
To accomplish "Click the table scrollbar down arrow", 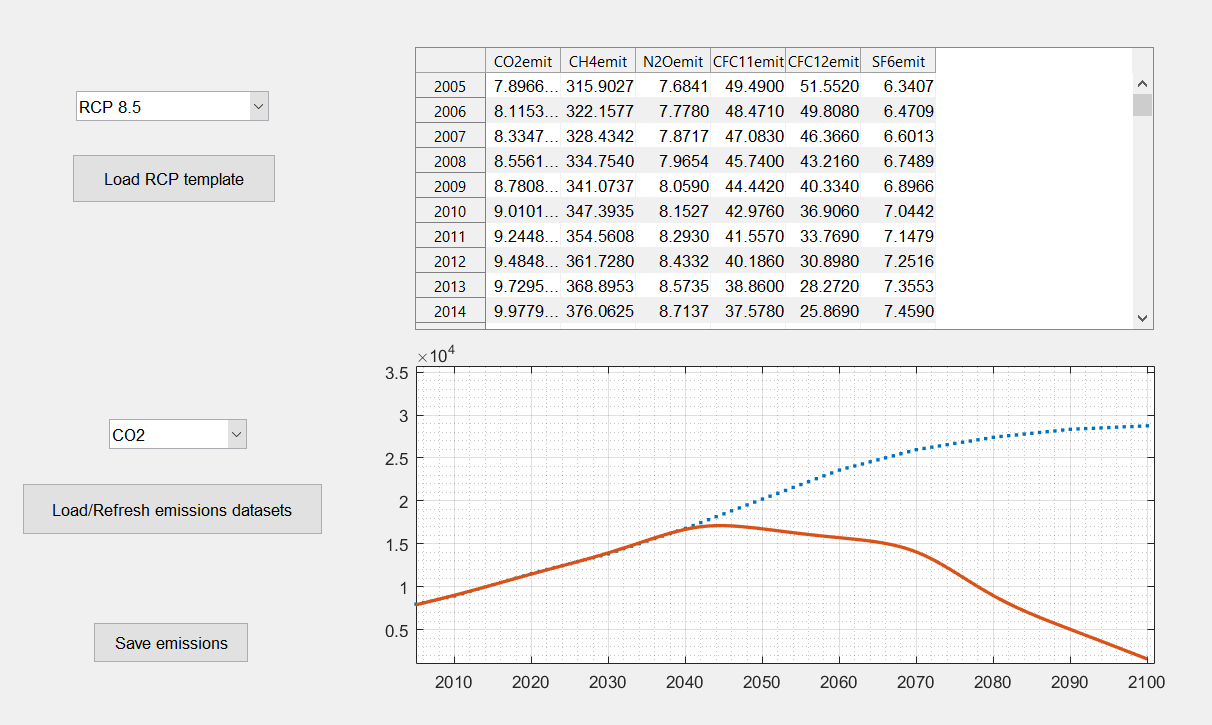I will 1143,317.
